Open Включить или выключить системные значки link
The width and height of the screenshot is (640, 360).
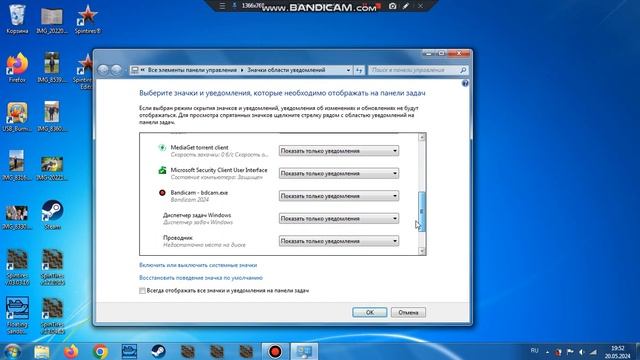198,265
